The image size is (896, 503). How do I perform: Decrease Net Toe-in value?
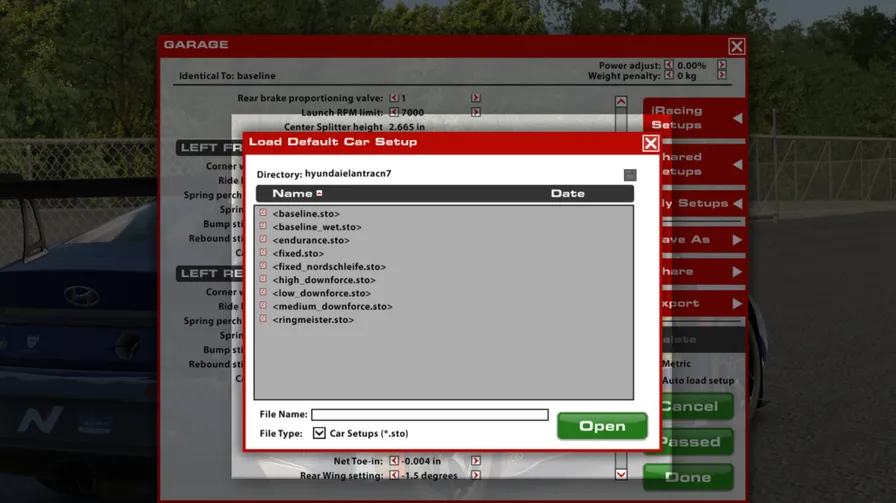pos(394,460)
